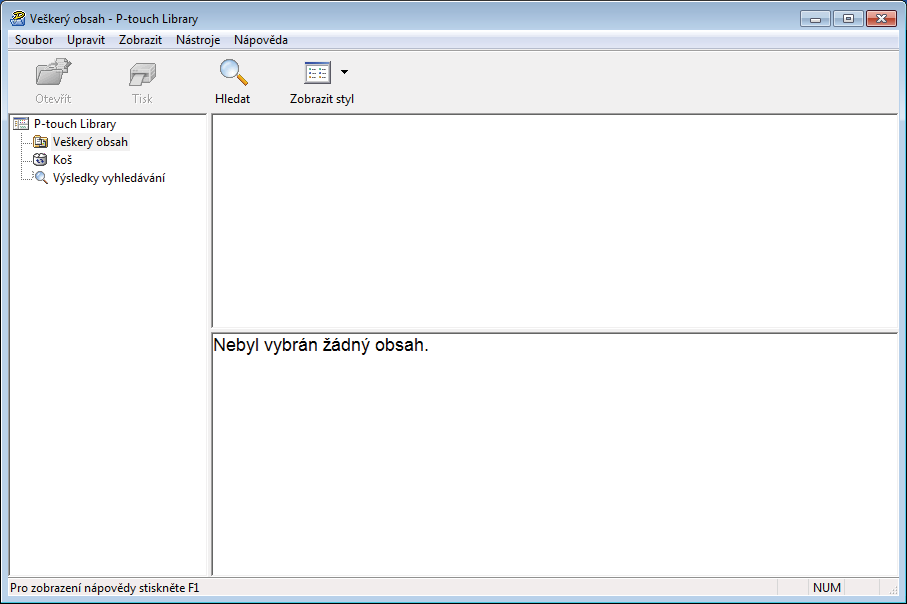
Task: Open the Zobrazit styl dropdown arrow
Action: click(x=344, y=72)
